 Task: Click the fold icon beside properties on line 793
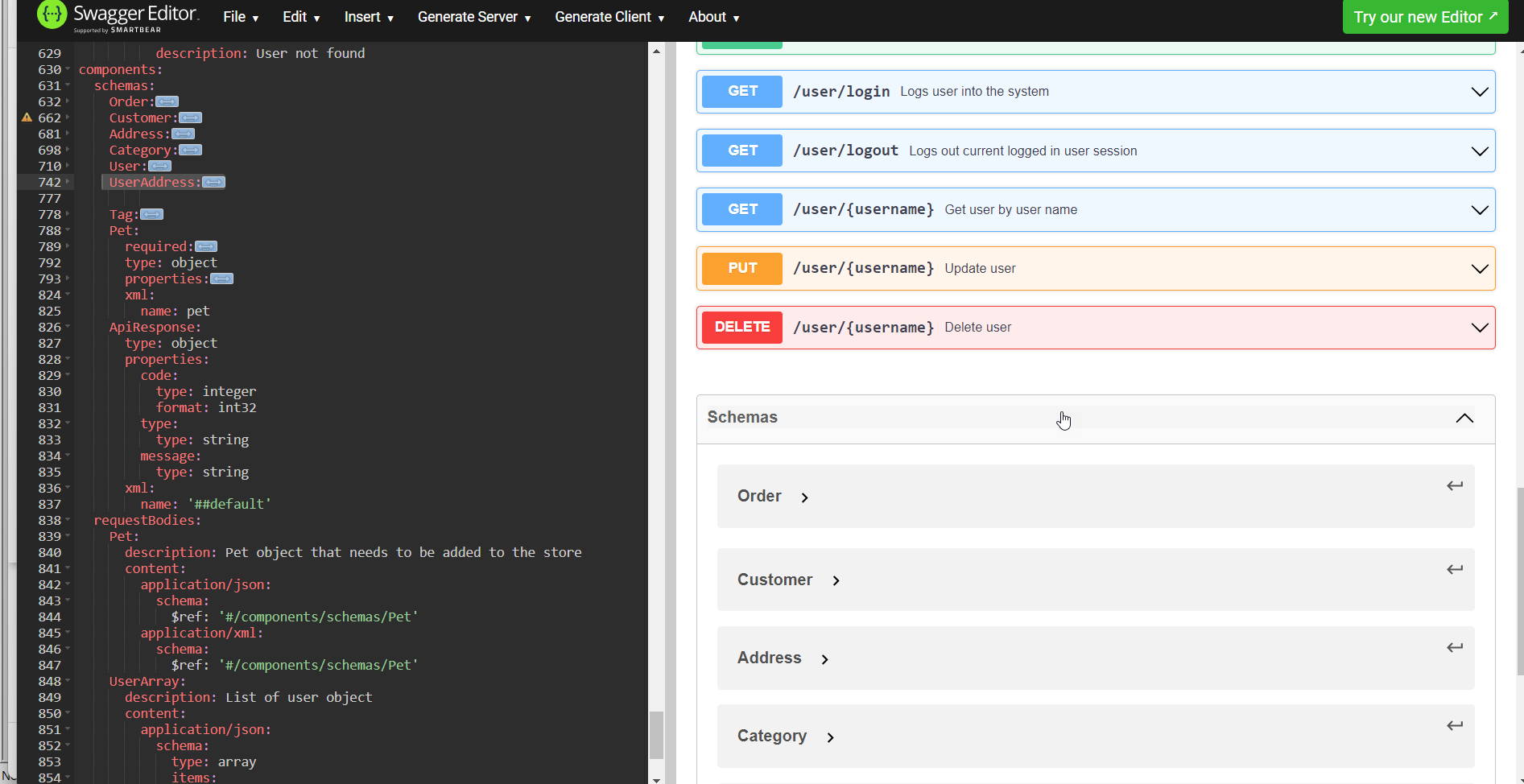[x=222, y=279]
